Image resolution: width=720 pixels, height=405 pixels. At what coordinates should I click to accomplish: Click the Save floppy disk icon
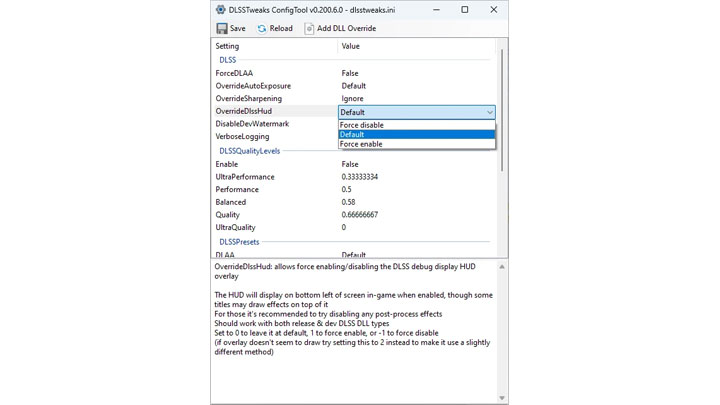(222, 28)
